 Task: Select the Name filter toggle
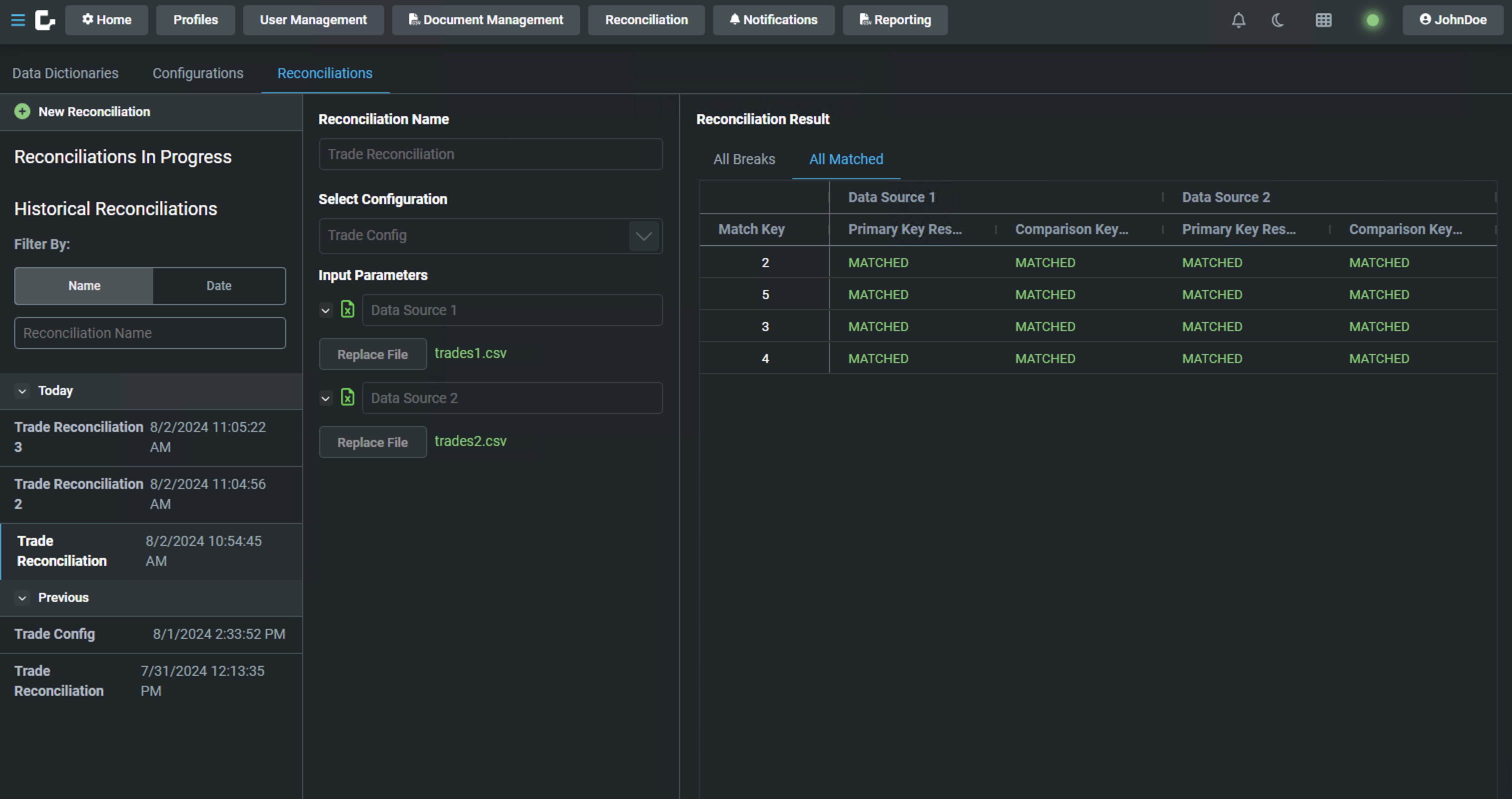84,286
